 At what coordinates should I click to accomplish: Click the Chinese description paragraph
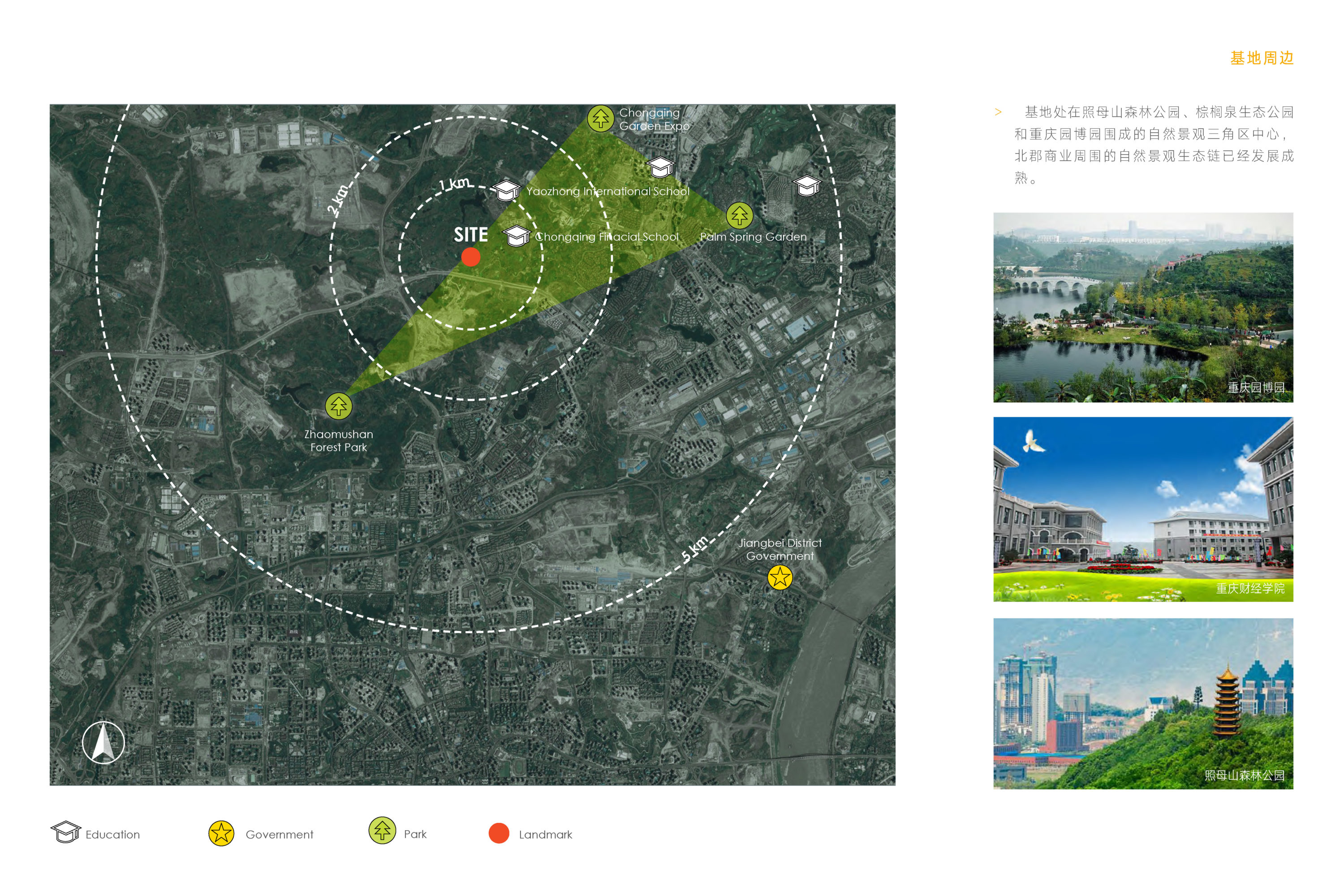pyautogui.click(x=1154, y=145)
